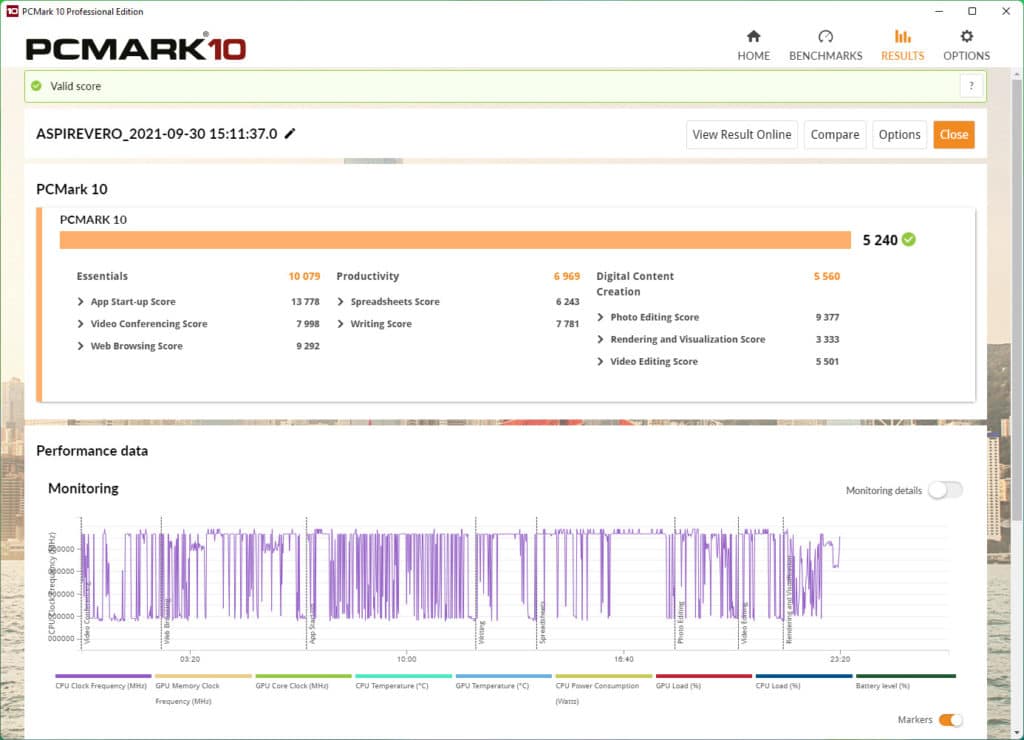Click the green check beside score 5 240
Screen dimensions: 1024x740
click(x=908, y=240)
